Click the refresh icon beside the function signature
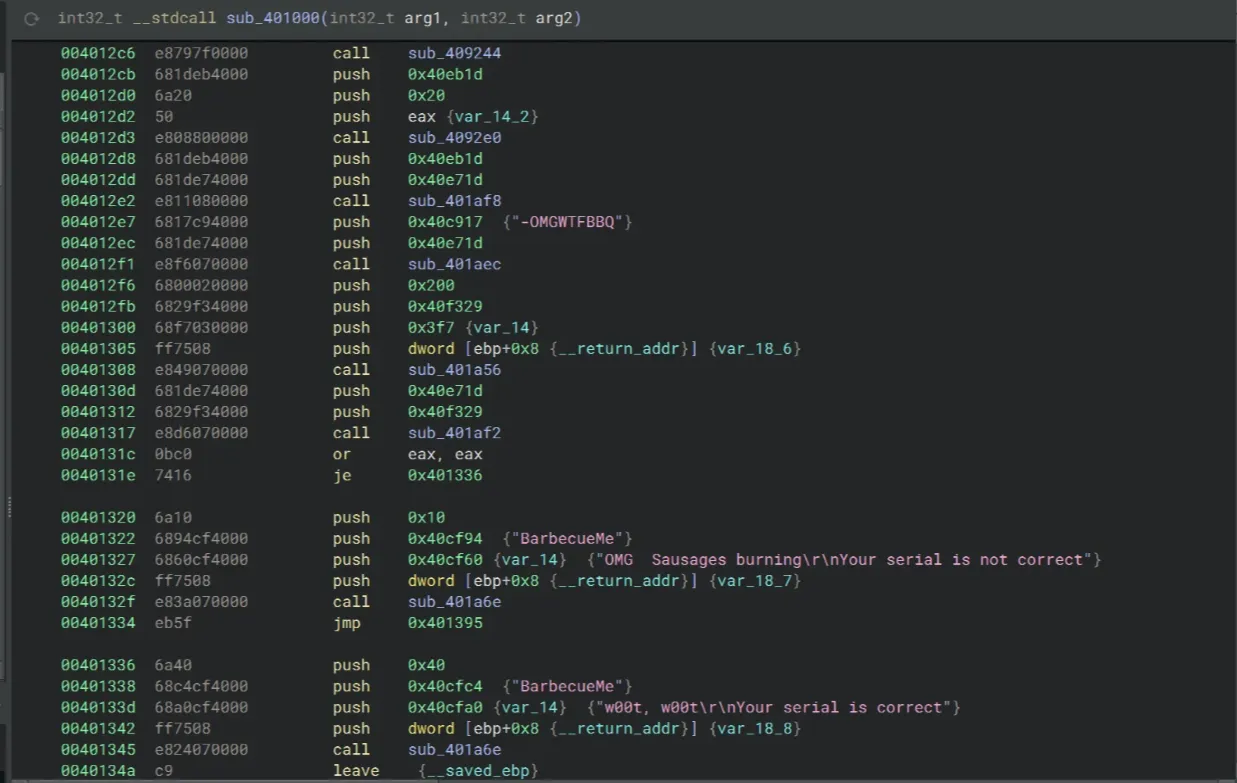Screen dimensions: 1237x783 pos(32,19)
